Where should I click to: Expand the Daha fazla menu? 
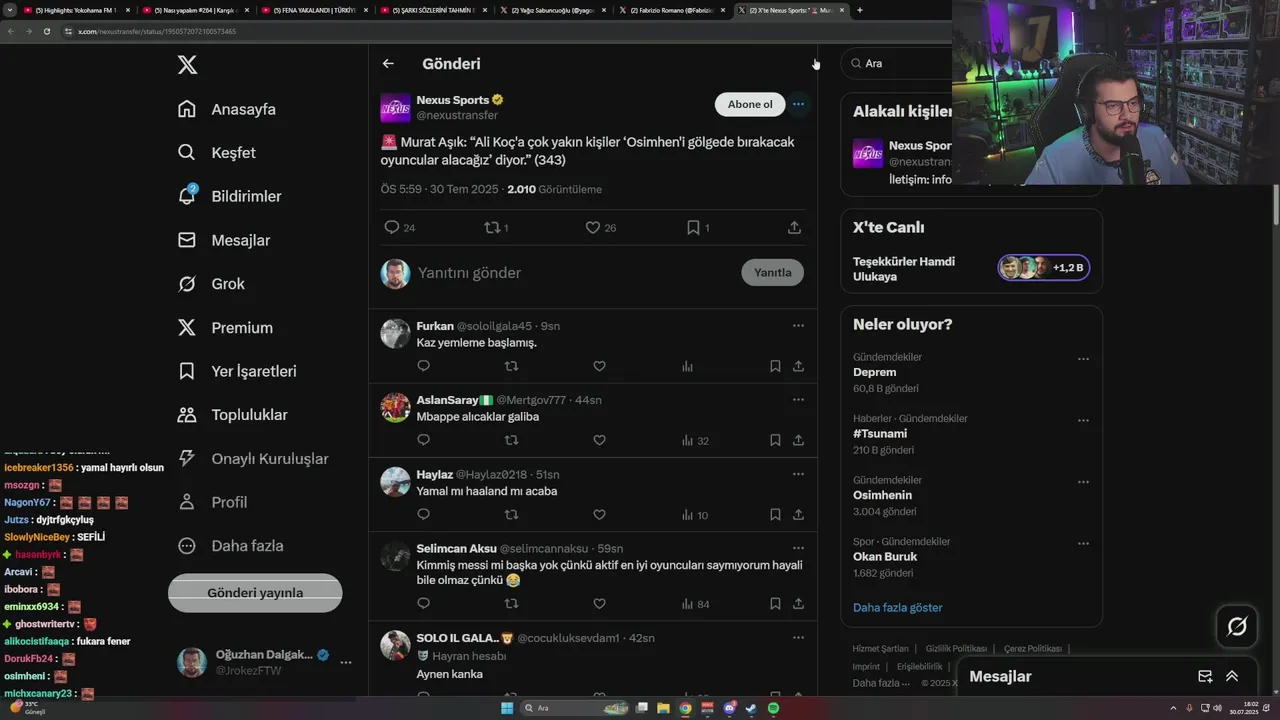tap(230, 546)
